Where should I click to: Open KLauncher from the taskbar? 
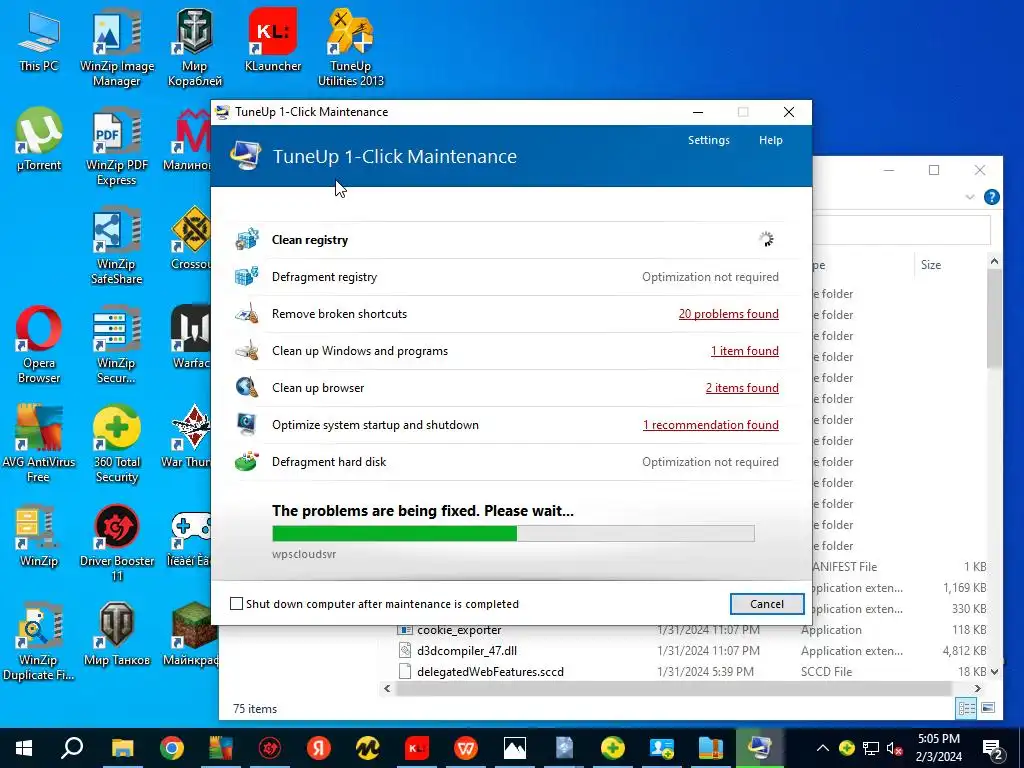pyautogui.click(x=417, y=748)
